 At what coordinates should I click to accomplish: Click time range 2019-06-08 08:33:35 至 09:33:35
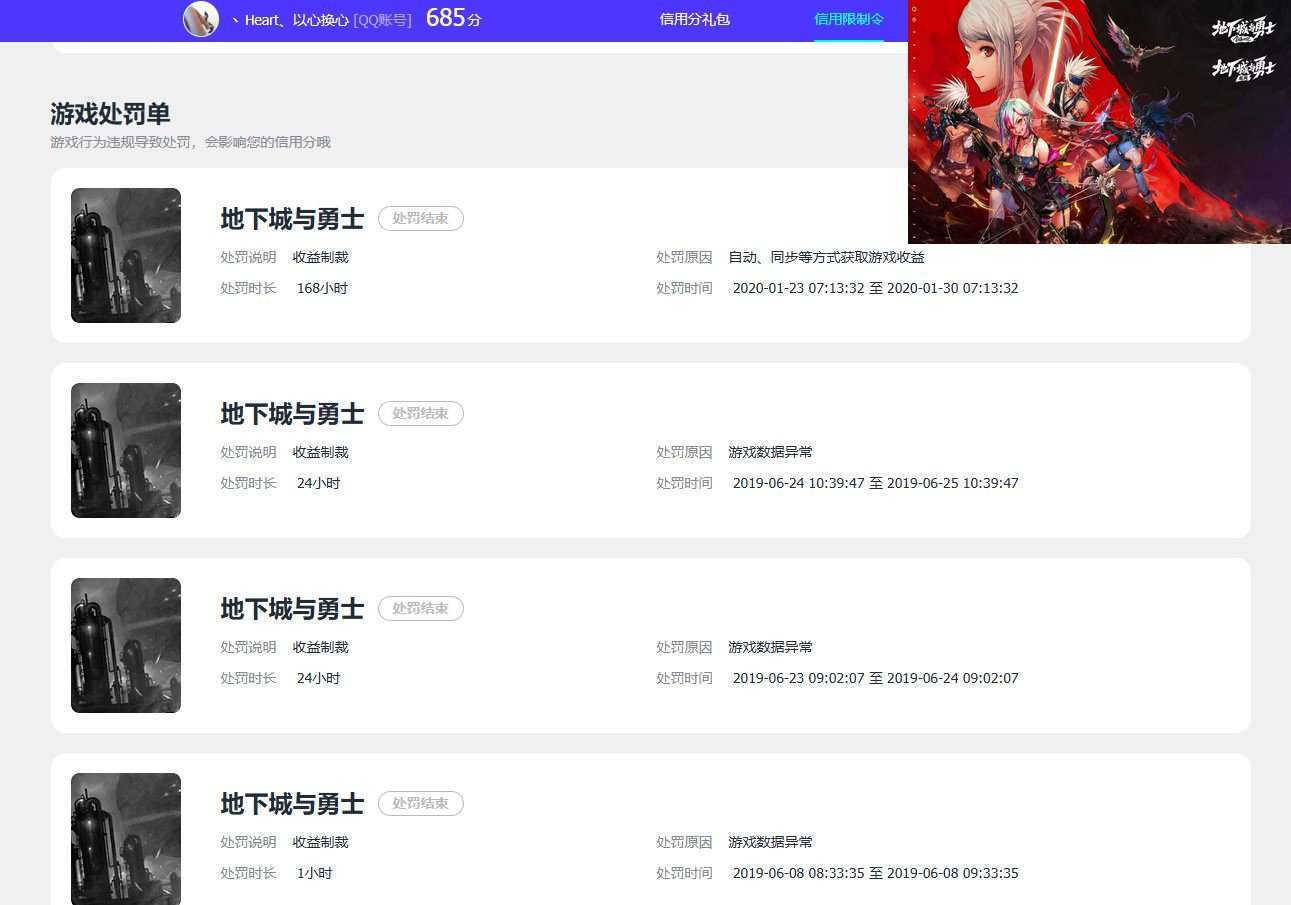(876, 873)
